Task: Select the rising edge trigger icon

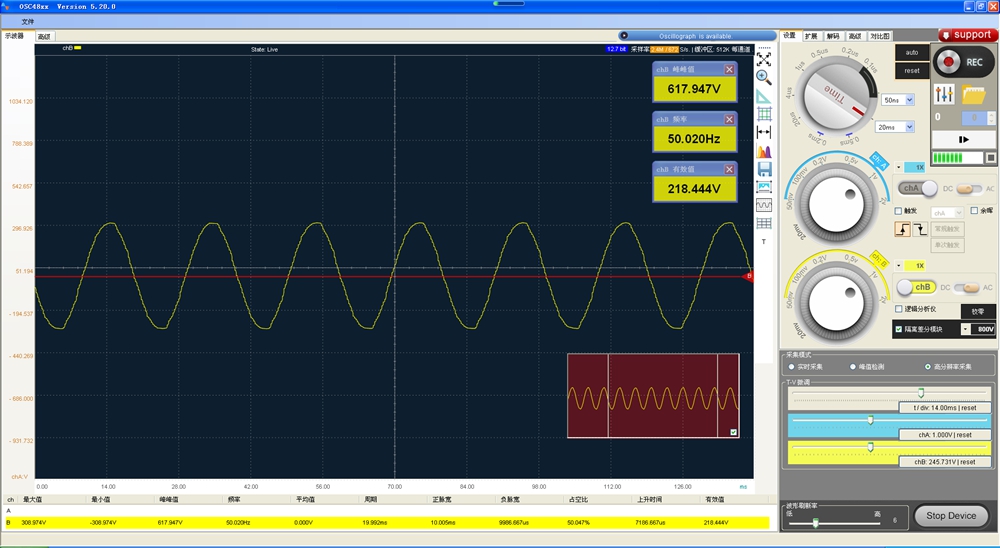Action: (x=902, y=229)
